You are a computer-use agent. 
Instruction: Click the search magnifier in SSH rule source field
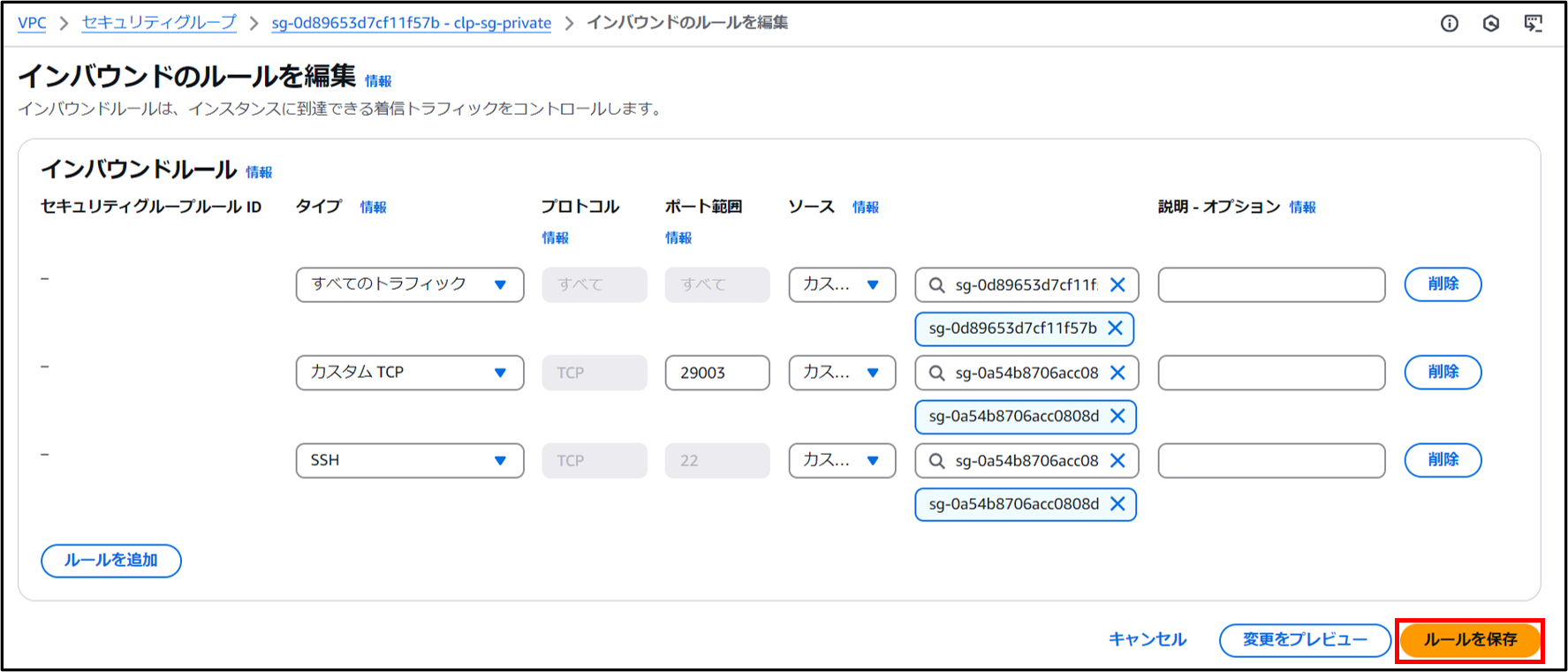936,461
